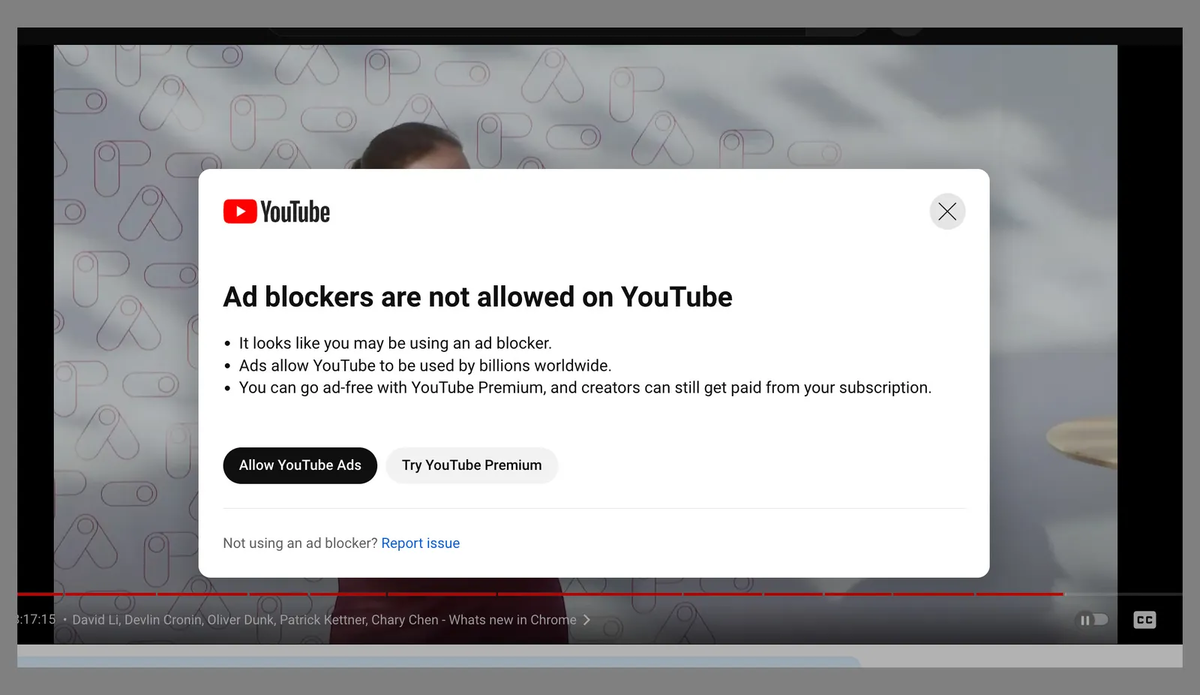Screen dimensions: 1200x695
Task: Toggle the play/pause switch on the player
Action: coord(1092,620)
